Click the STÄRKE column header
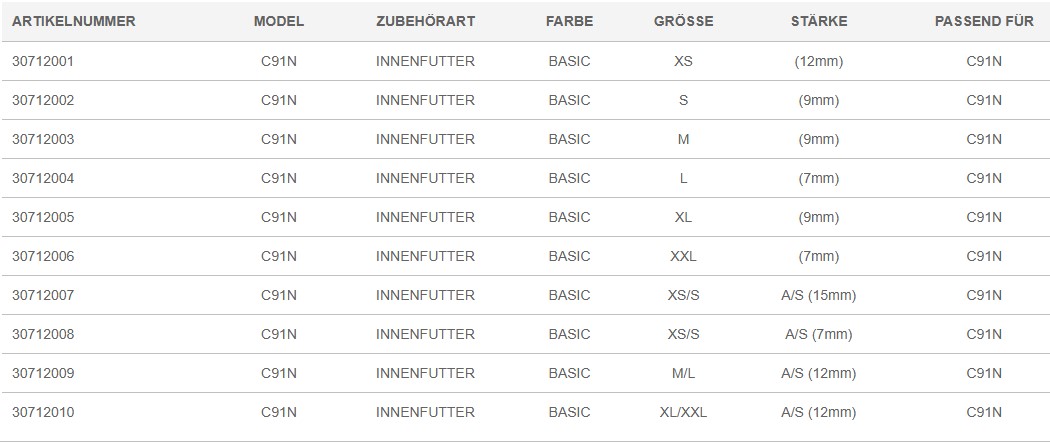 (818, 21)
